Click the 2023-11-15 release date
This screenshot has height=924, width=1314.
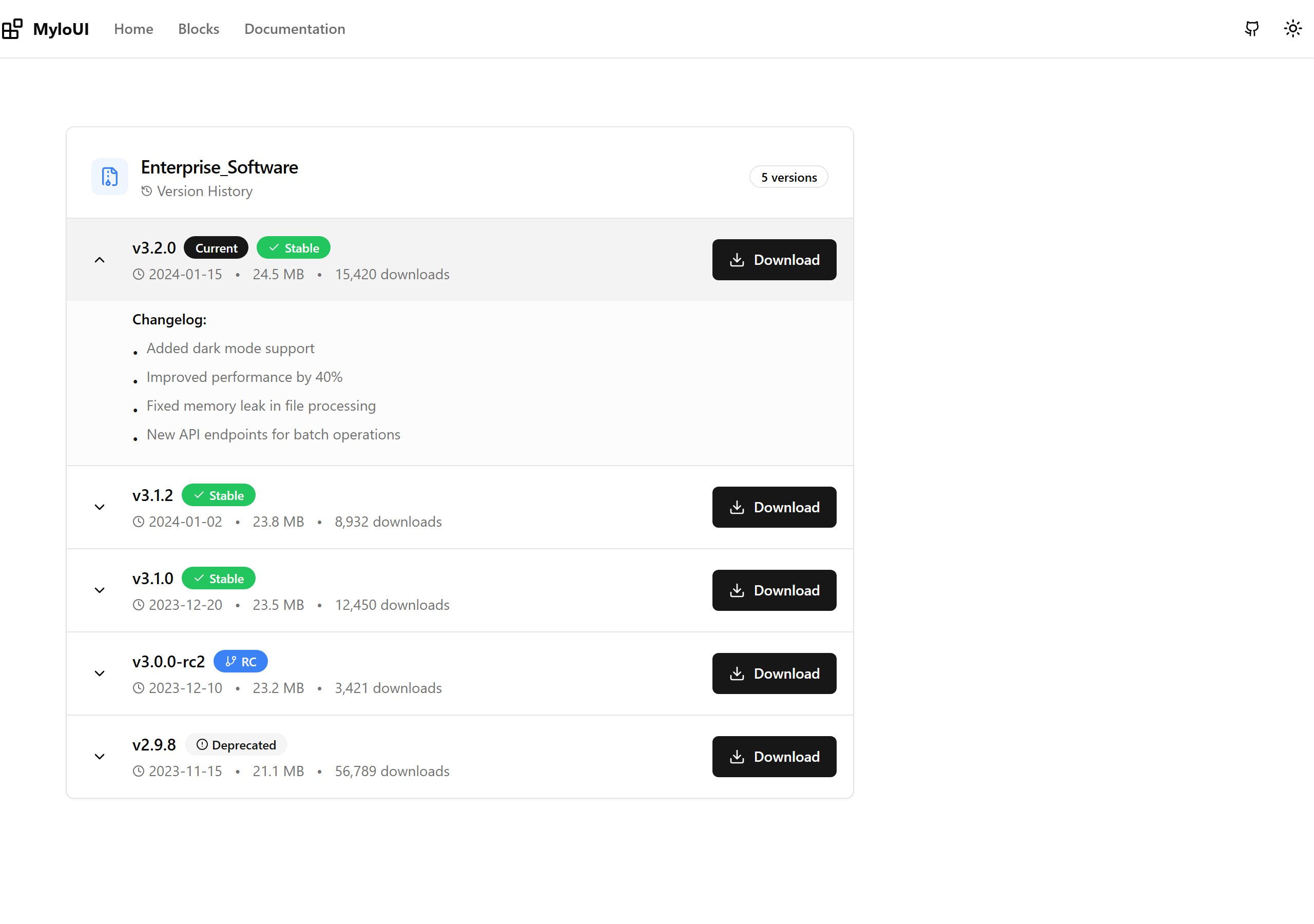pyautogui.click(x=185, y=771)
